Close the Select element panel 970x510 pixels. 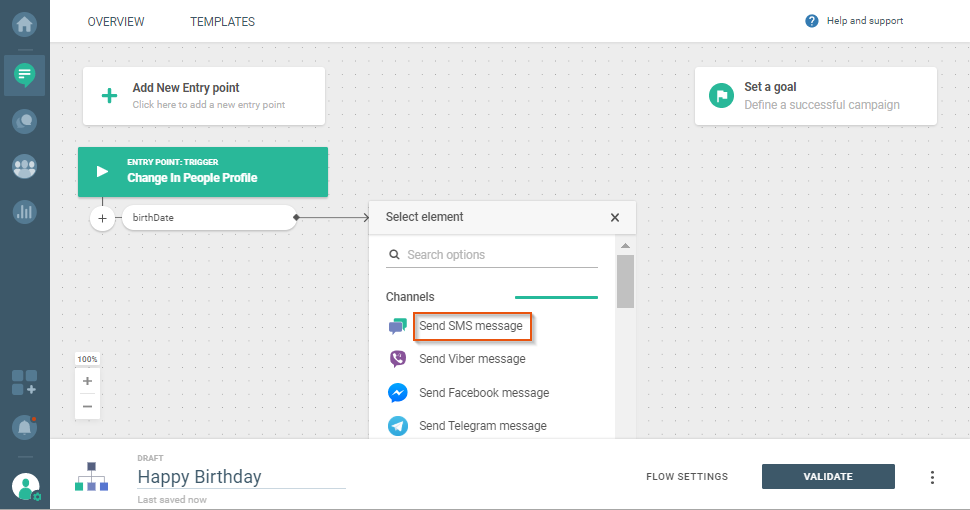click(615, 217)
